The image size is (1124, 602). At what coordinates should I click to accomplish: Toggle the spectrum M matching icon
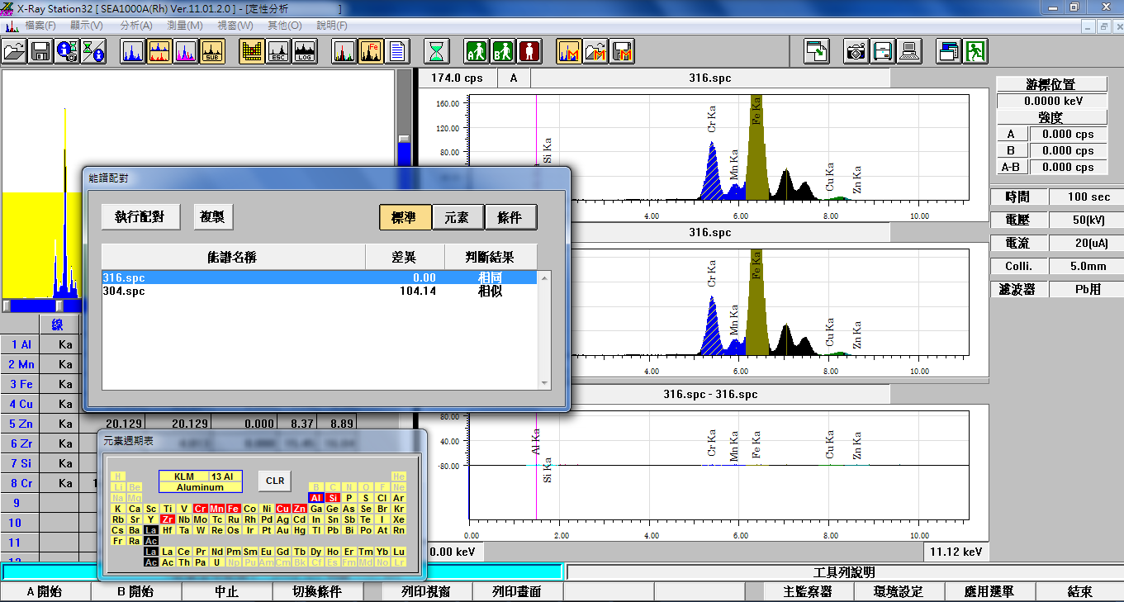tap(569, 52)
